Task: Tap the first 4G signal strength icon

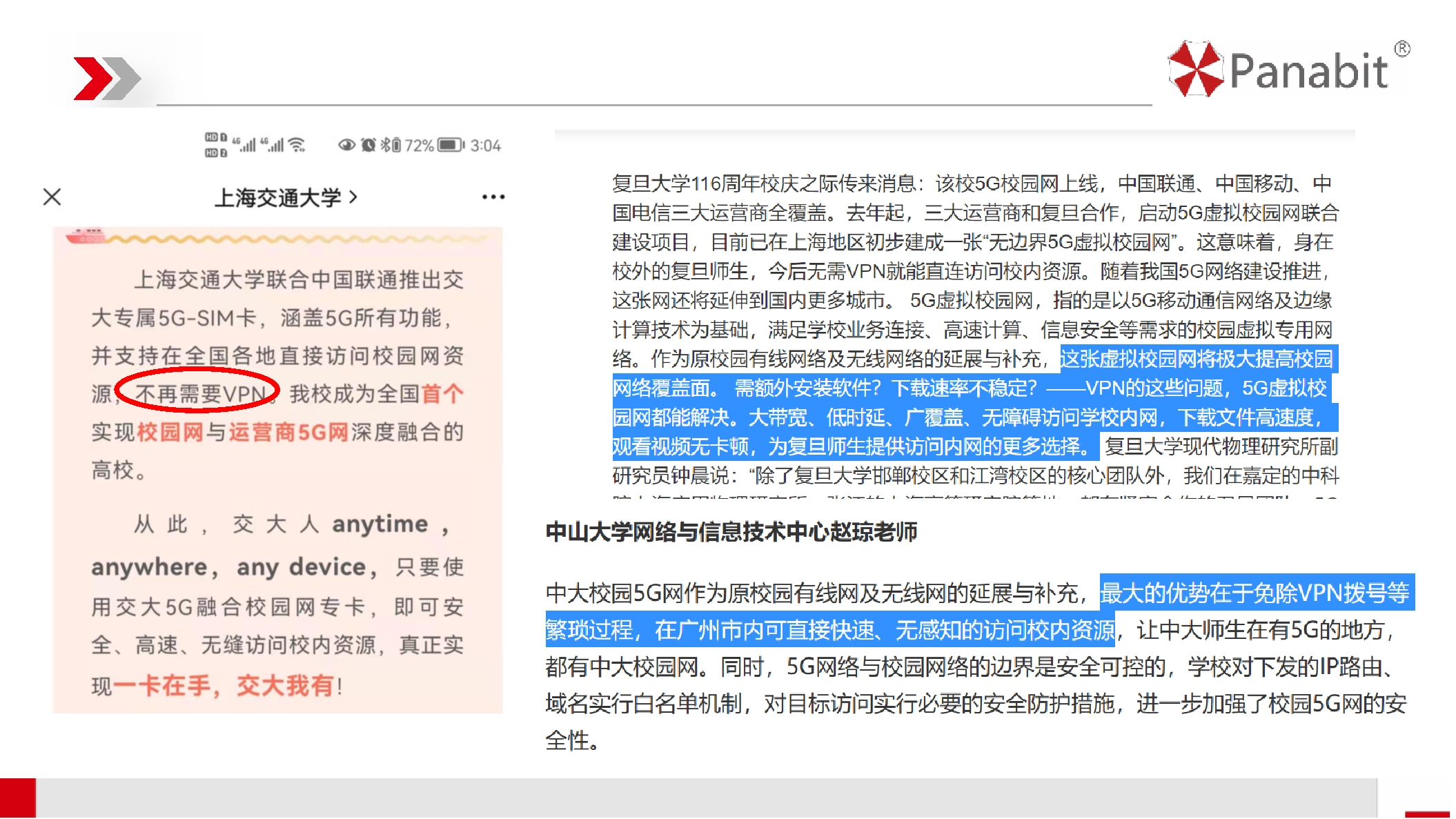Action: coord(244,145)
